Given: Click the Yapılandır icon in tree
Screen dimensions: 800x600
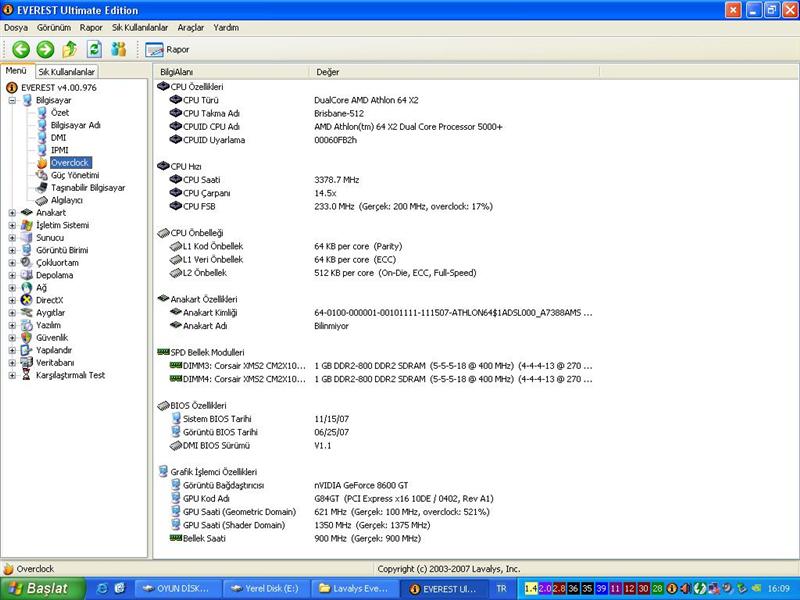Looking at the screenshot, I should click(27, 350).
